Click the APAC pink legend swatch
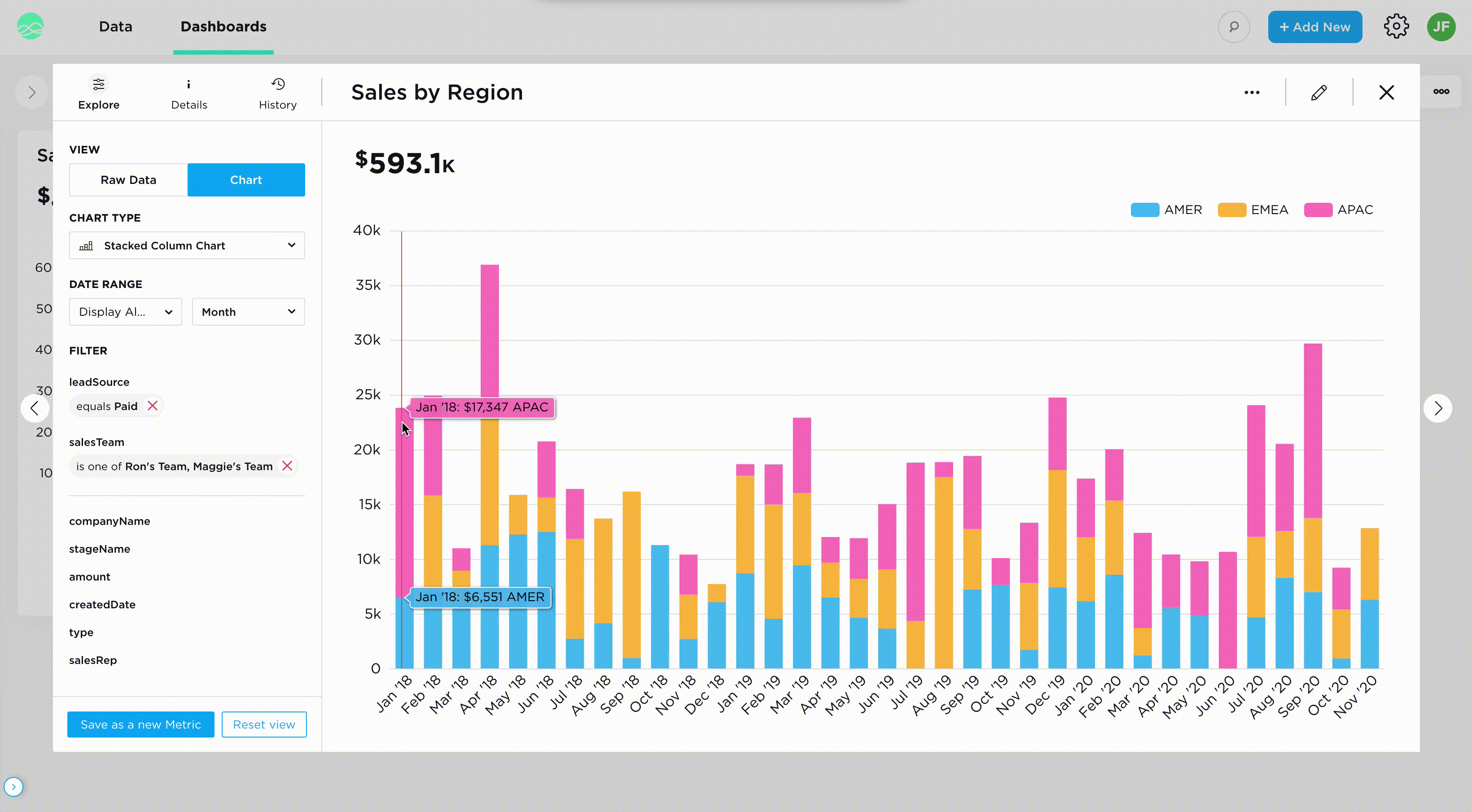The height and width of the screenshot is (812, 1472). point(1318,210)
